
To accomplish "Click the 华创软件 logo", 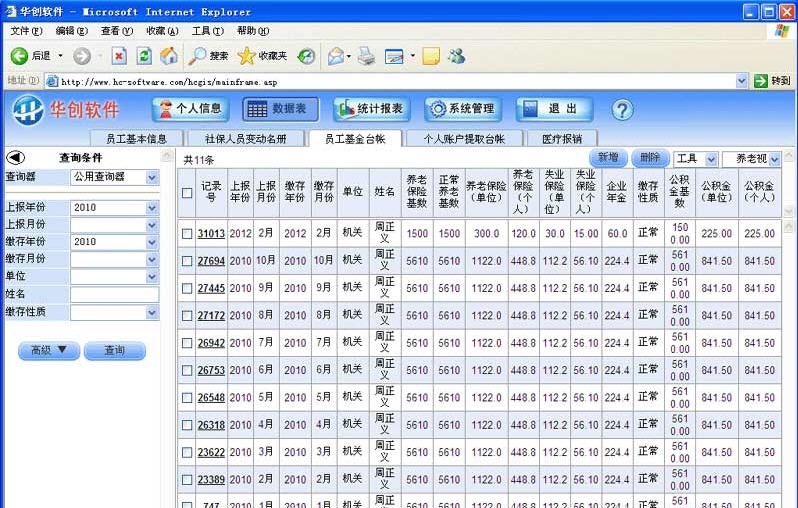I will click(66, 110).
